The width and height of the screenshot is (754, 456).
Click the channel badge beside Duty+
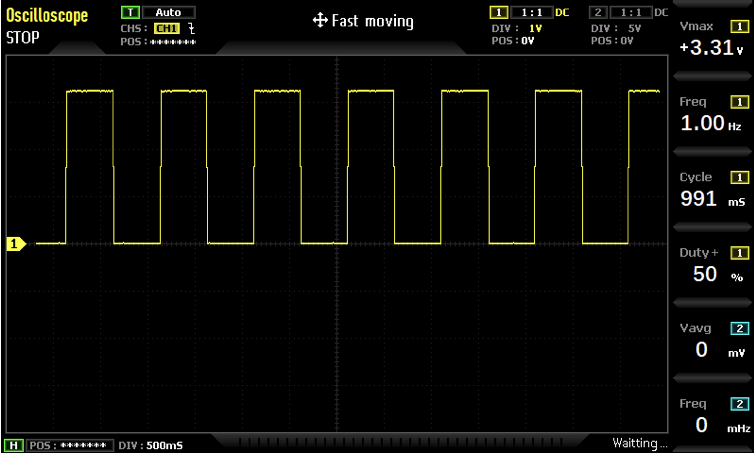point(739,253)
